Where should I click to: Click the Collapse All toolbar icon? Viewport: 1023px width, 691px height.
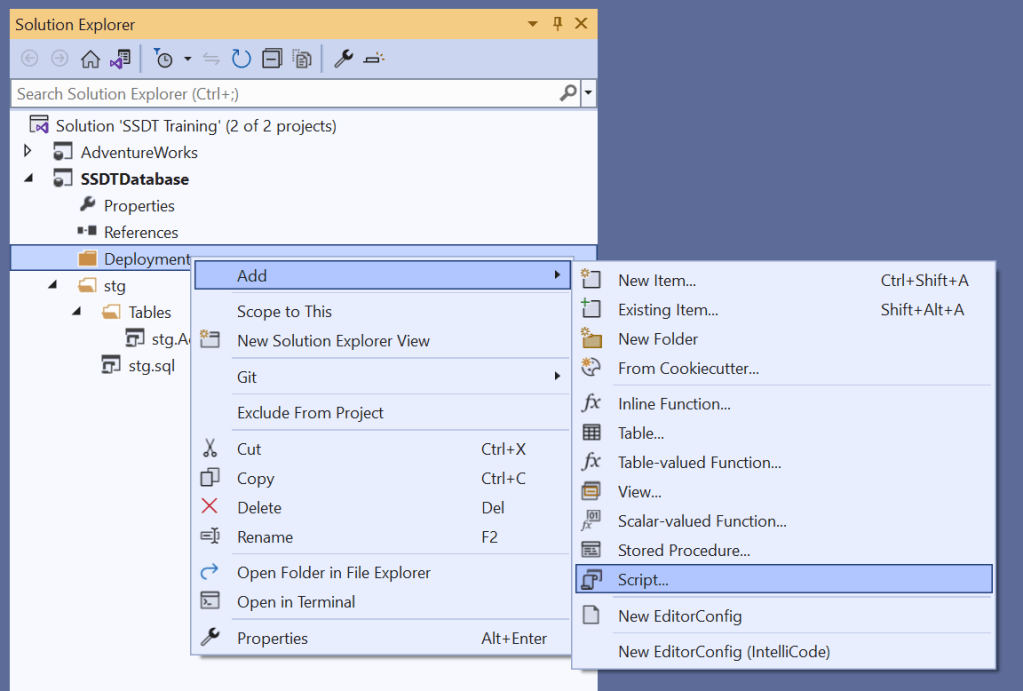pyautogui.click(x=271, y=59)
